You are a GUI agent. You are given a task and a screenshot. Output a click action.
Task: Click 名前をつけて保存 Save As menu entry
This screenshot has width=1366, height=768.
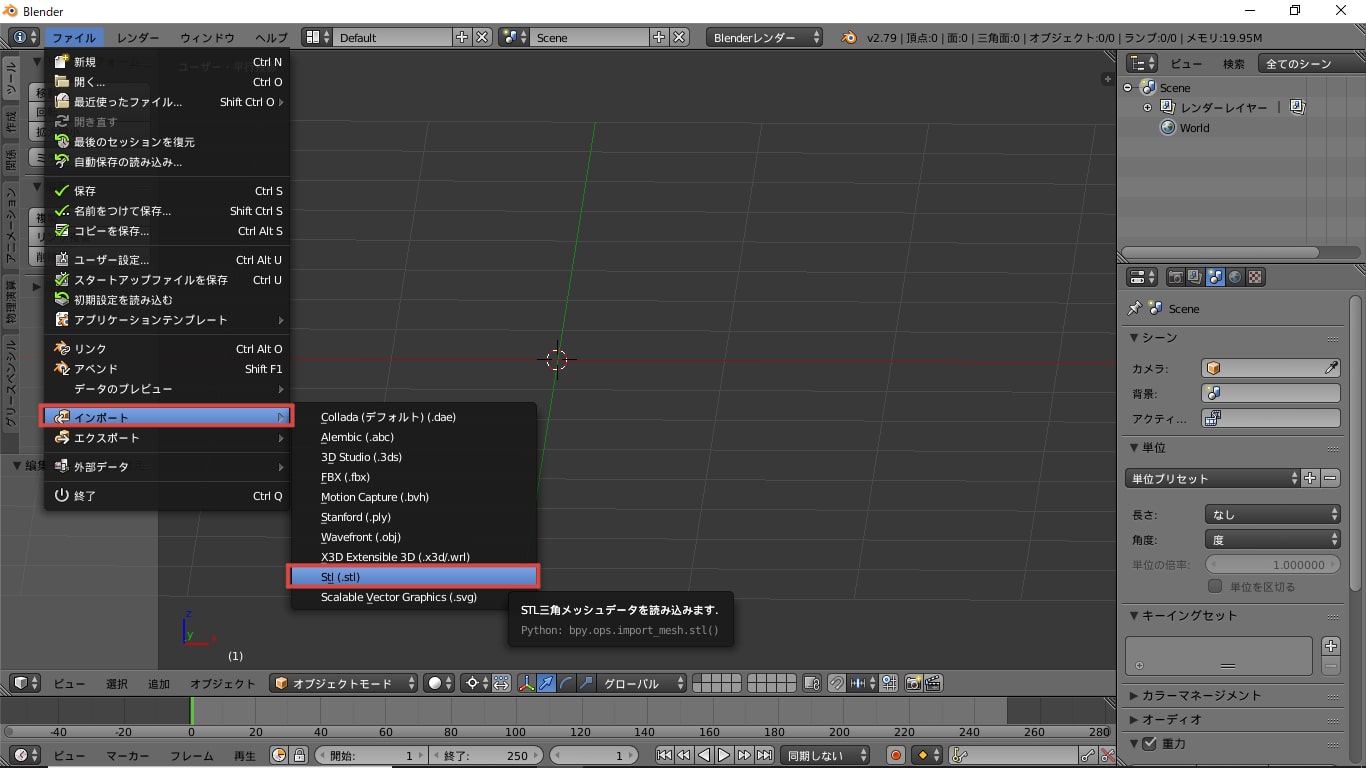click(x=167, y=211)
